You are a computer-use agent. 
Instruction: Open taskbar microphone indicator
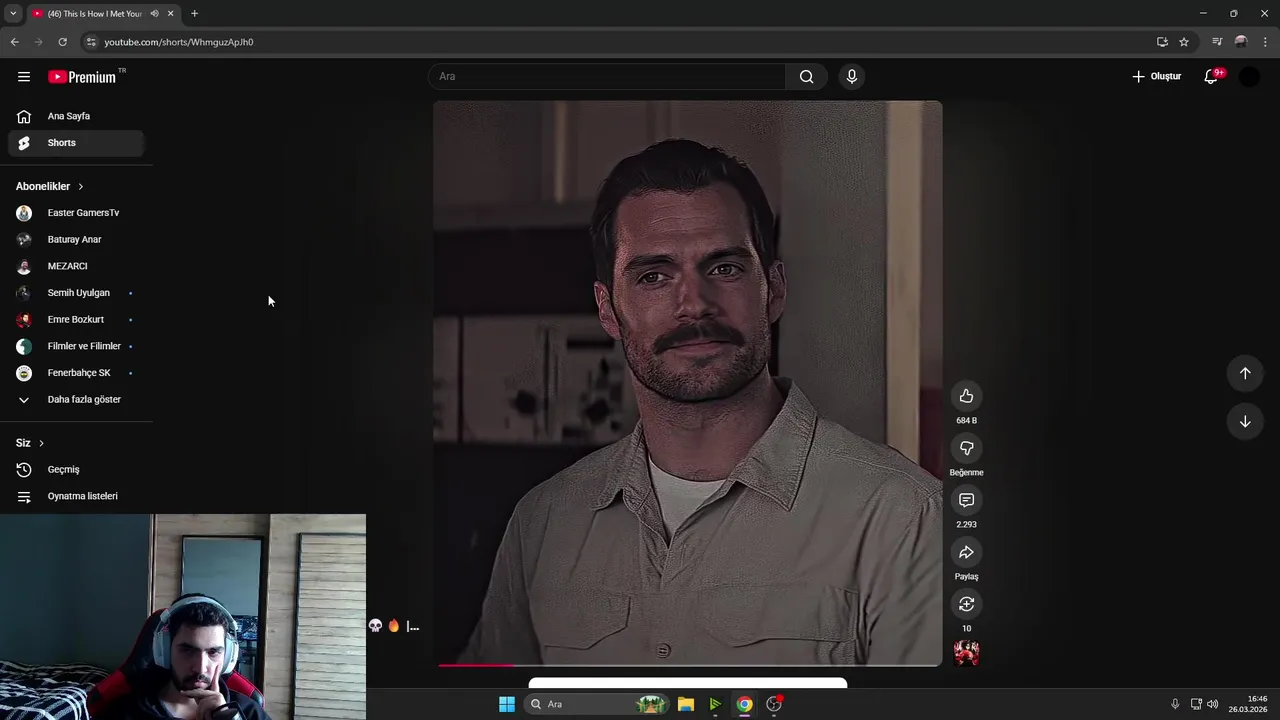[x=1175, y=704]
